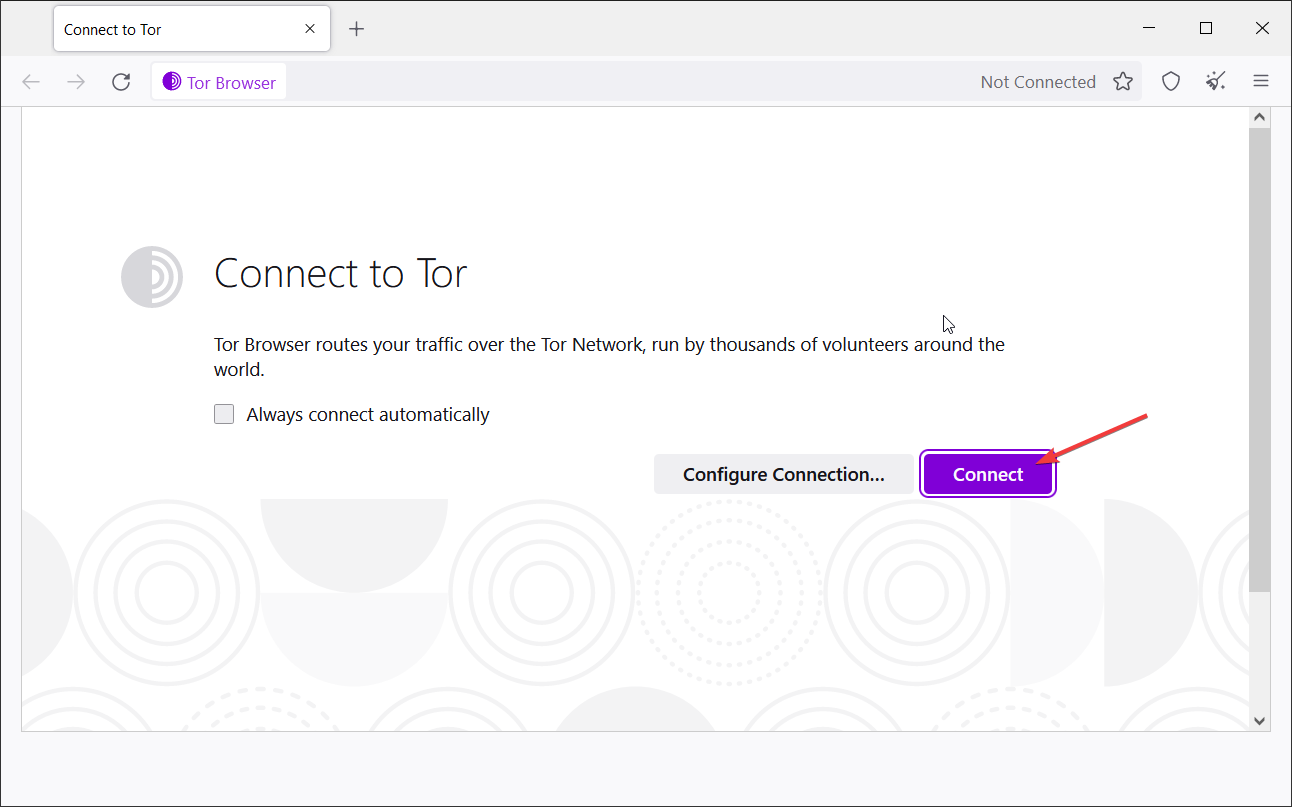Open the security level shield icon
The image size is (1292, 807).
(1171, 82)
